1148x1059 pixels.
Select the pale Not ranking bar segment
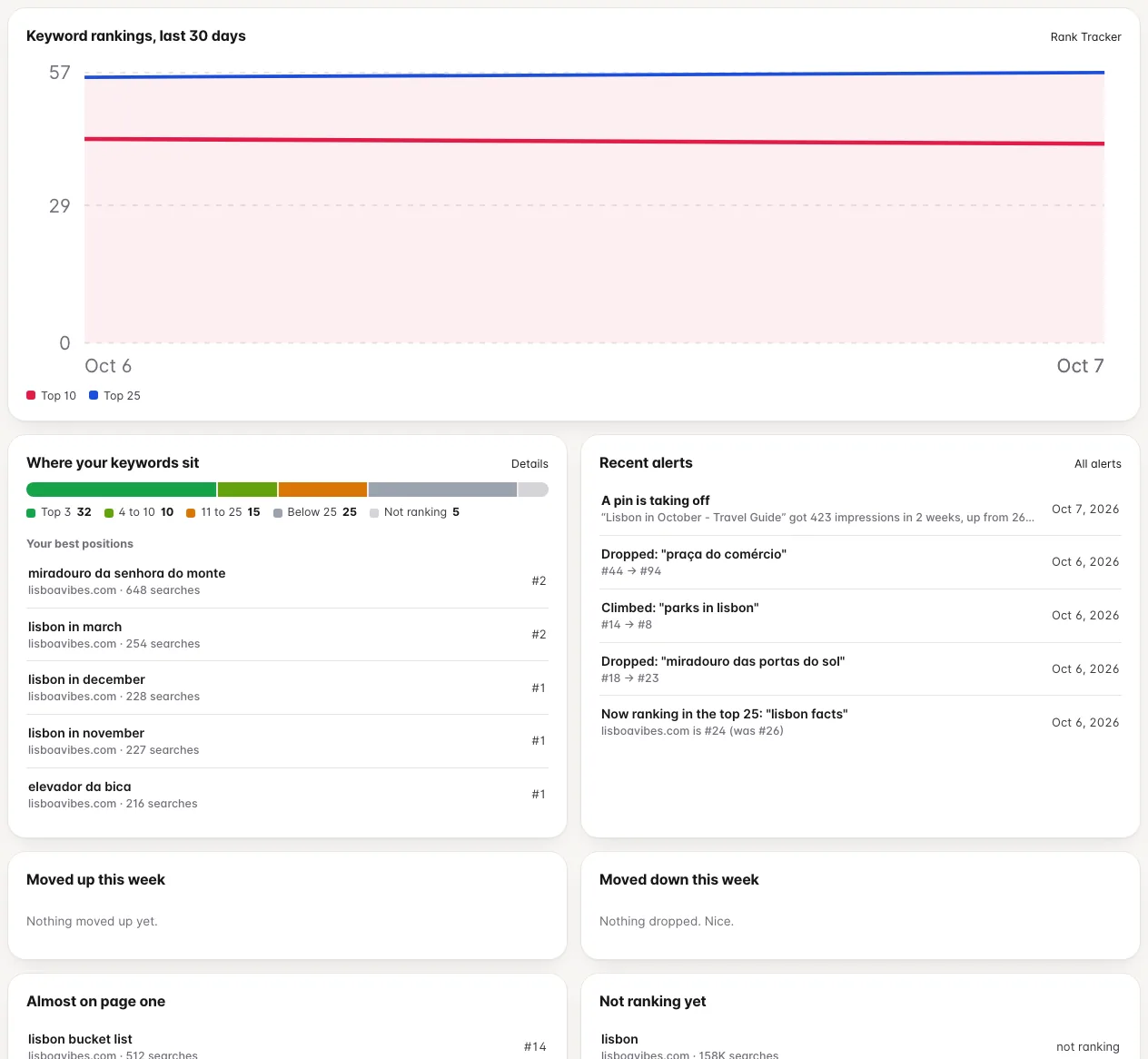533,490
